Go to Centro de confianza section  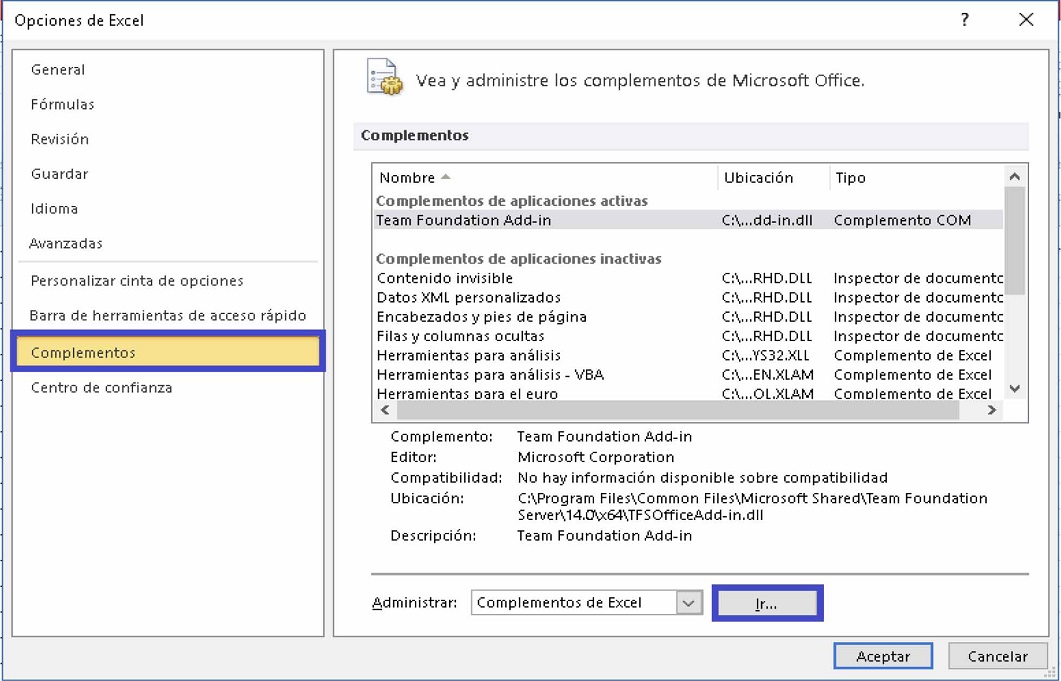101,388
